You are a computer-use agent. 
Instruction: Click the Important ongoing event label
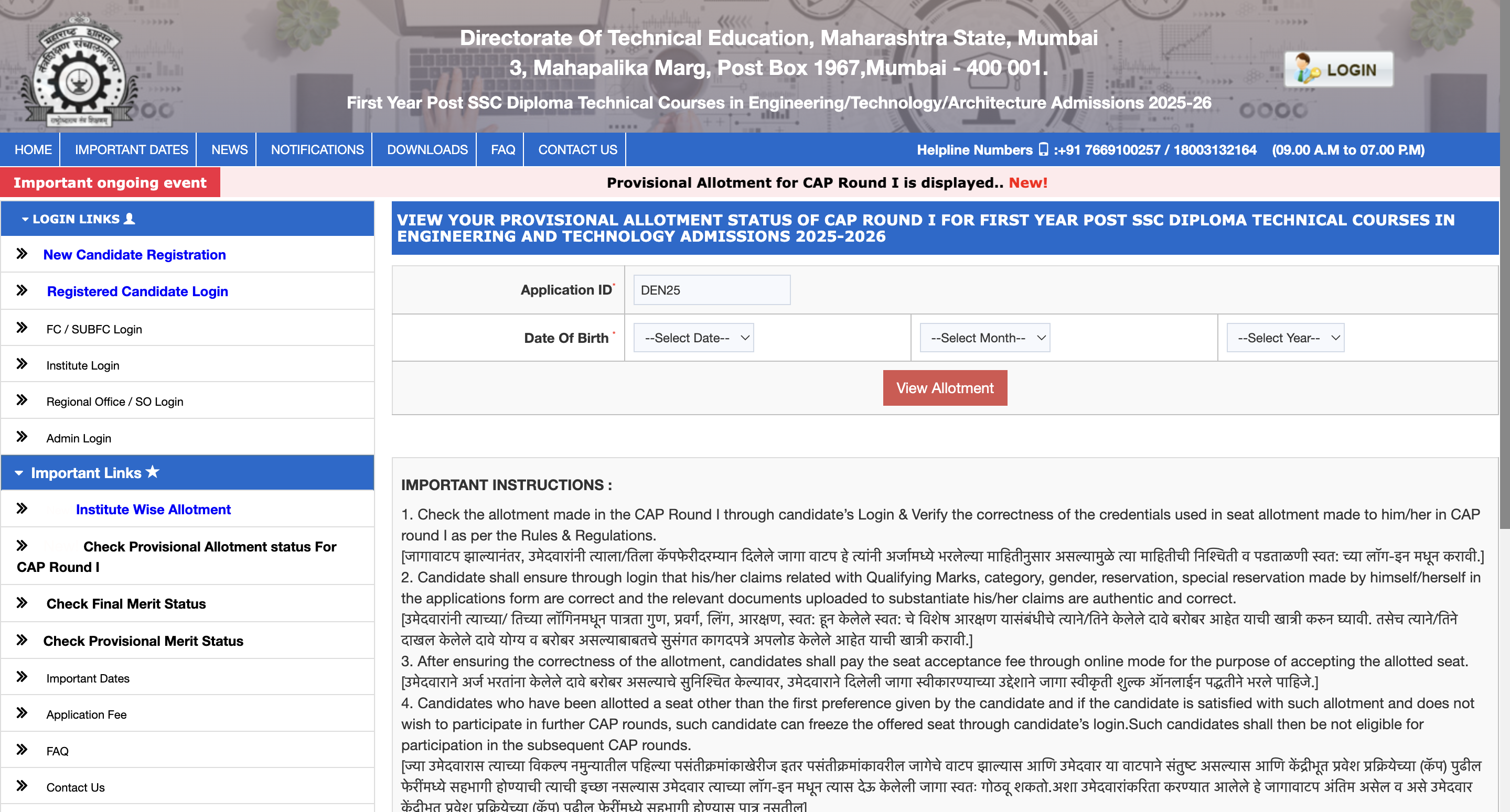pos(110,182)
